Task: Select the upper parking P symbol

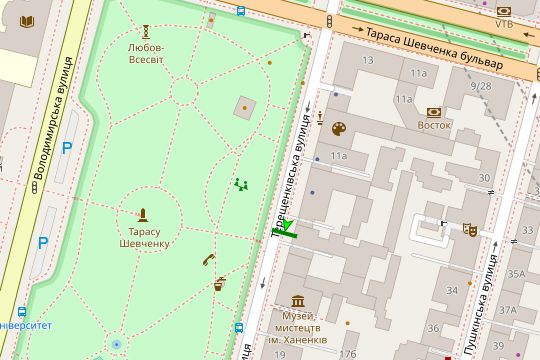Action: click(x=67, y=148)
